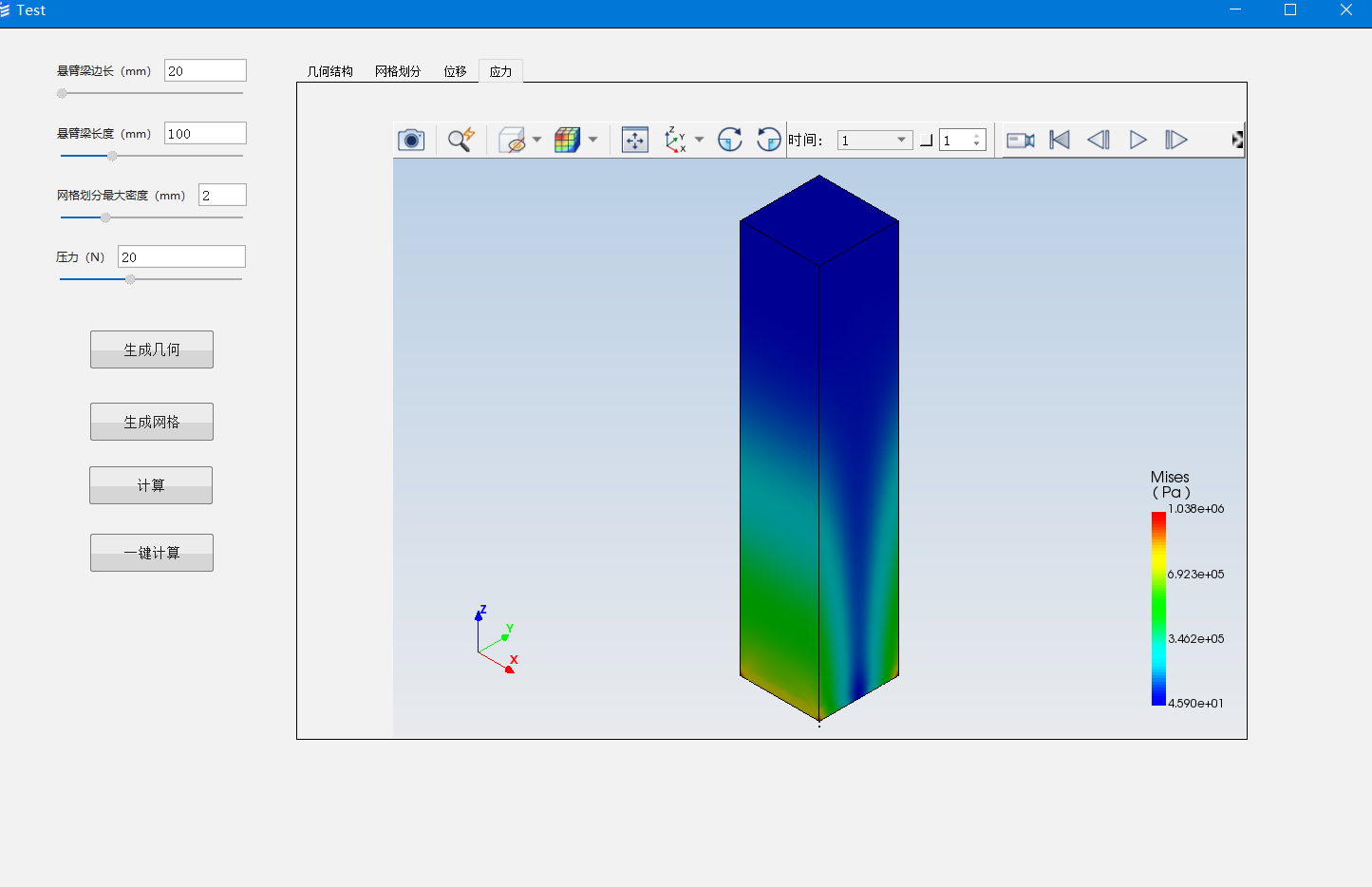The height and width of the screenshot is (887, 1372).
Task: Click the 生成网格 button
Action: tap(152, 422)
